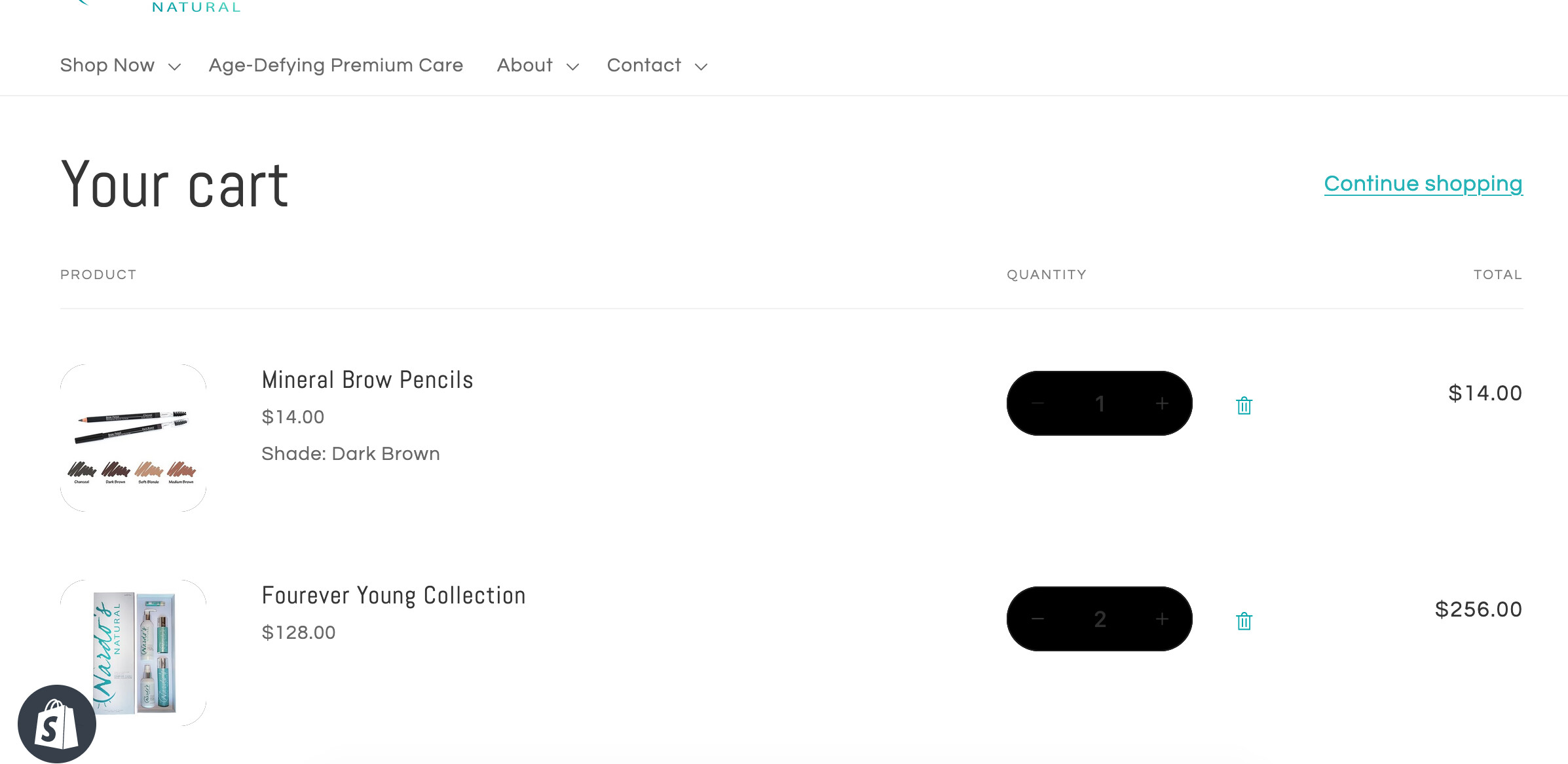Select the quantity field showing 1
The width and height of the screenshot is (1568, 764).
(1100, 404)
